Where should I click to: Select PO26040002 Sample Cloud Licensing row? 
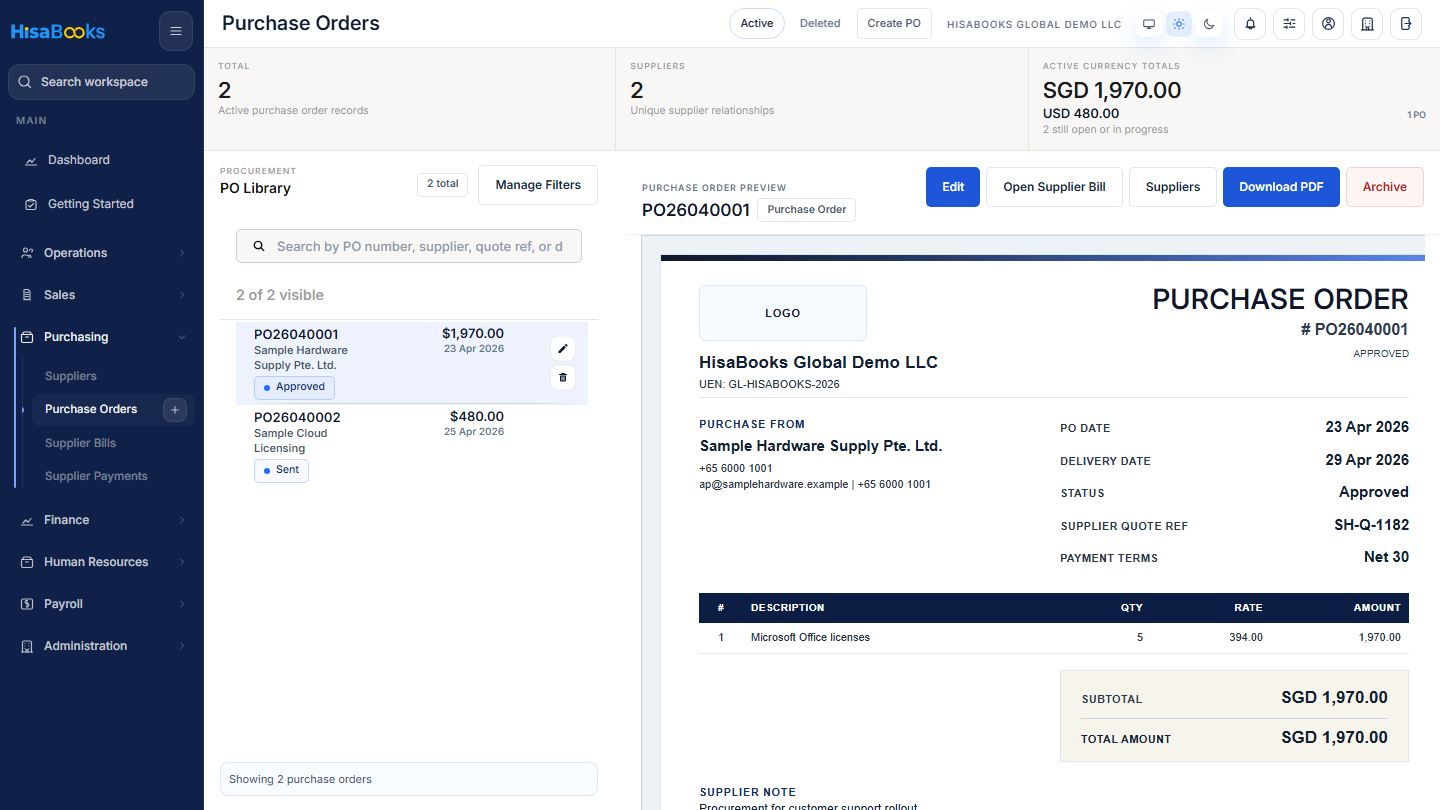(x=412, y=446)
